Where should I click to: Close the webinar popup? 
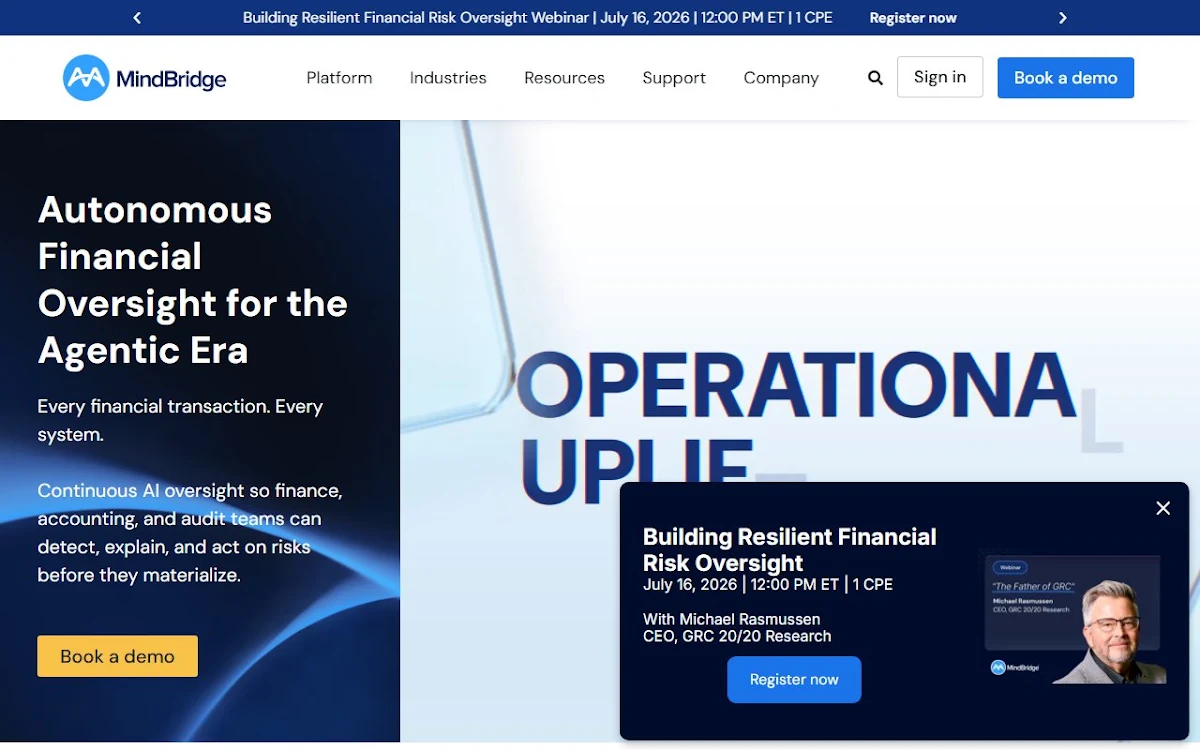pyautogui.click(x=1163, y=508)
